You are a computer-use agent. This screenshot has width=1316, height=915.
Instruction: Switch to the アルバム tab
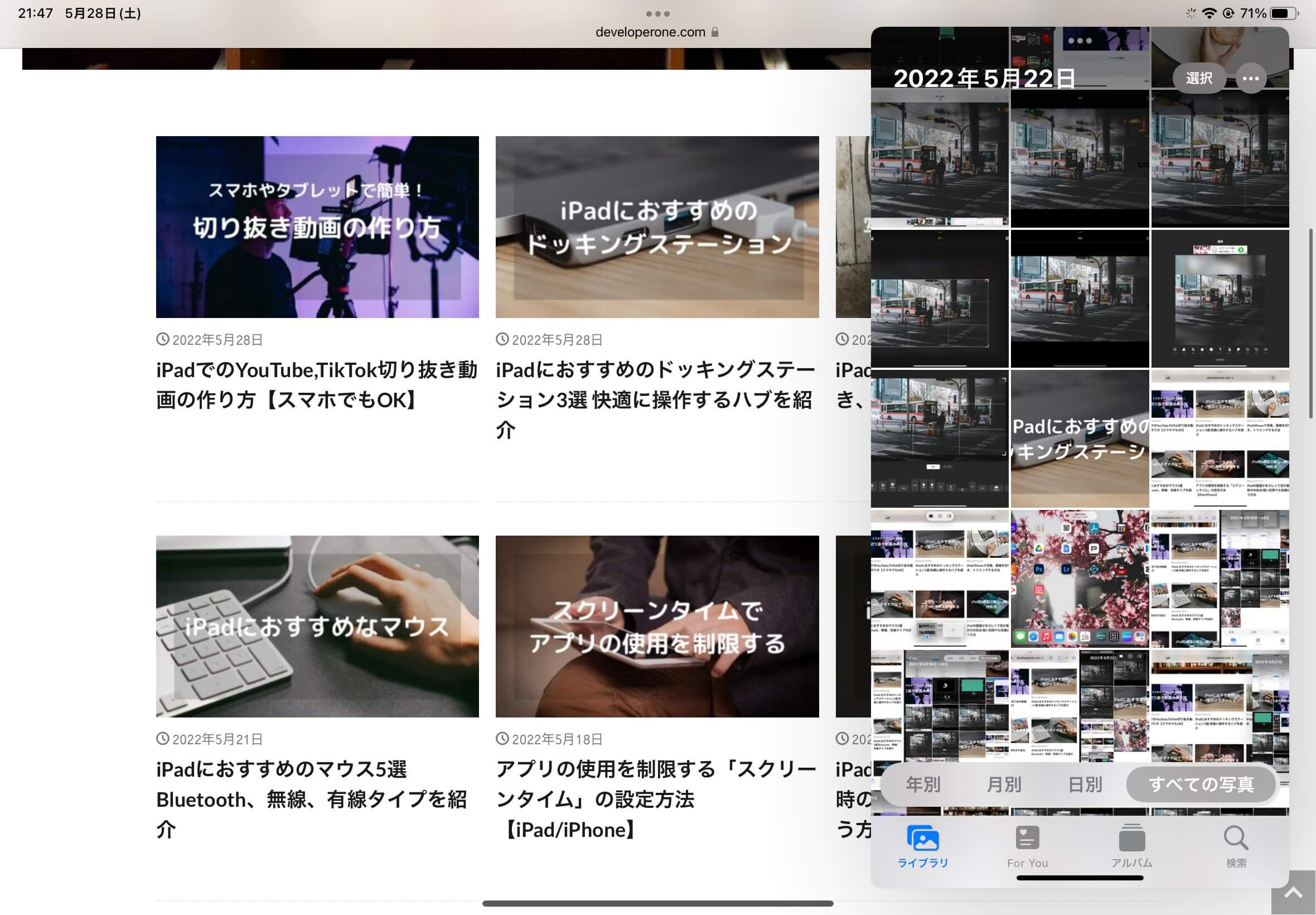tap(1131, 847)
